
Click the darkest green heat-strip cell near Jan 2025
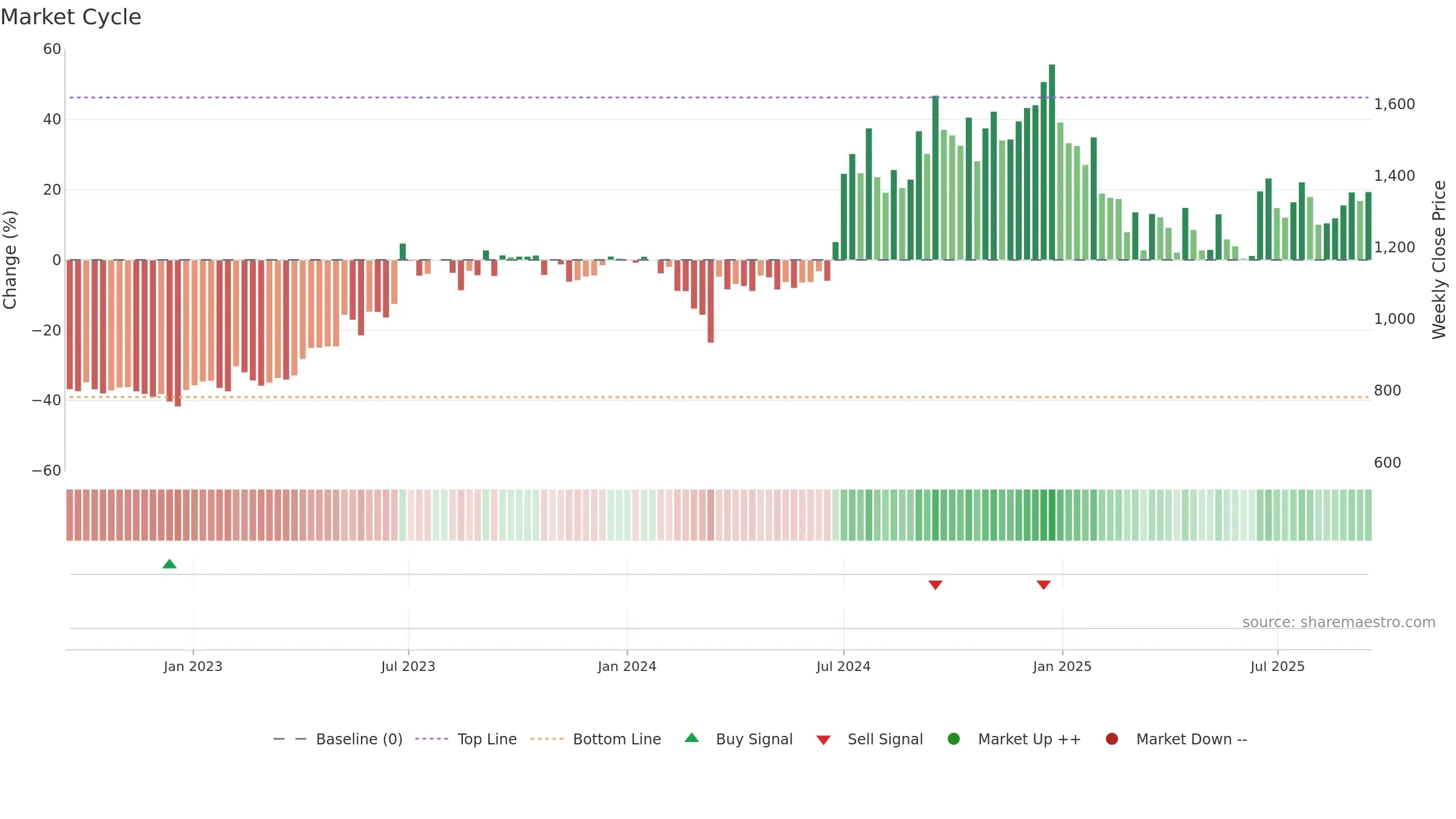click(1052, 515)
